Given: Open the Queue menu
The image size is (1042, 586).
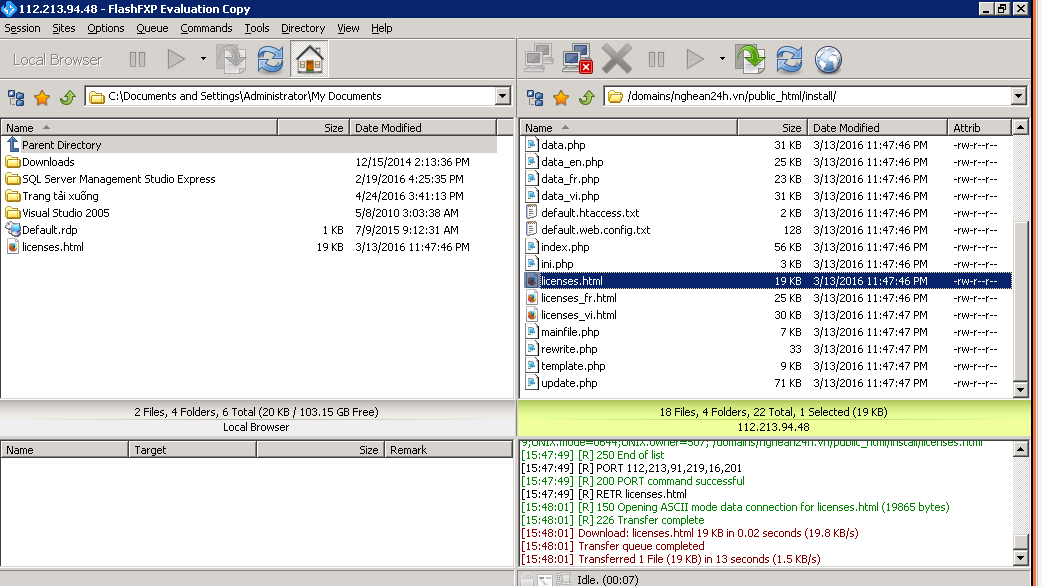Looking at the screenshot, I should tap(152, 28).
